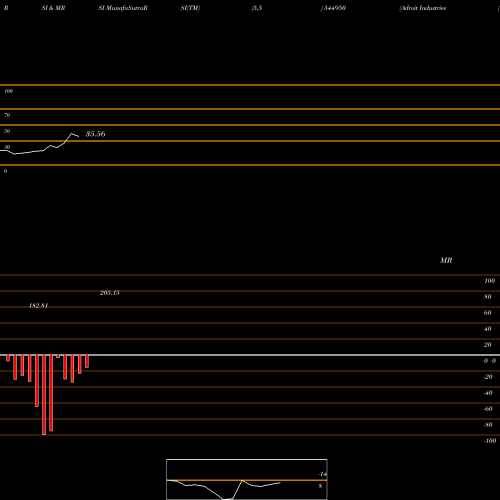Click the 80 label on MR axis

488,297
